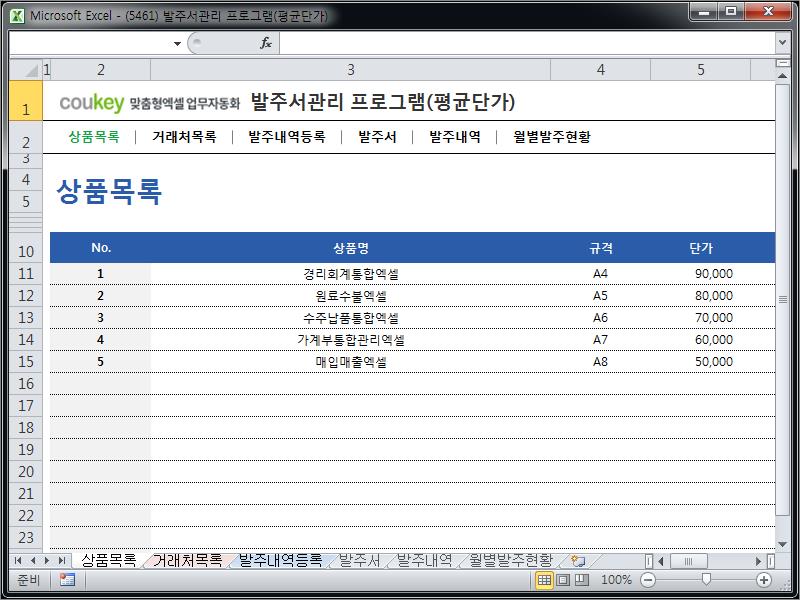Select column 2 header

tap(101, 69)
